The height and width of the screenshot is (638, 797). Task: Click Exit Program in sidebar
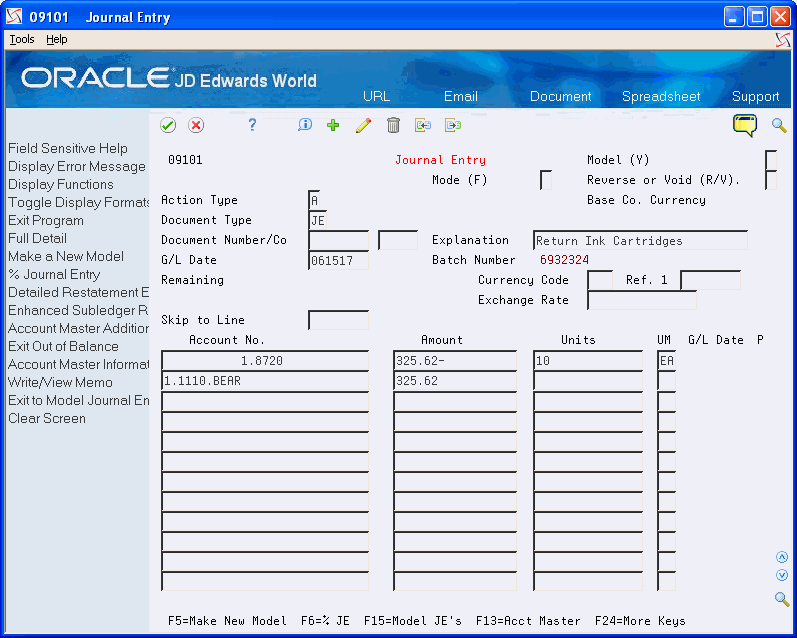point(46,221)
